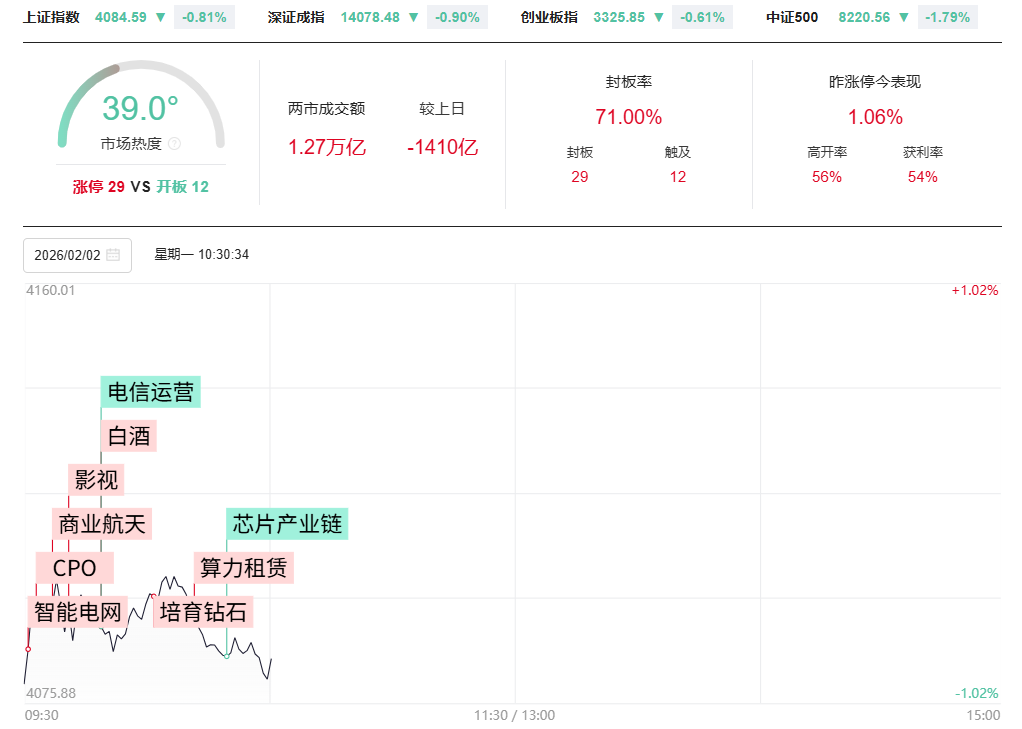Click the 封板率 71.00% value
The image size is (1022, 729).
coord(628,117)
